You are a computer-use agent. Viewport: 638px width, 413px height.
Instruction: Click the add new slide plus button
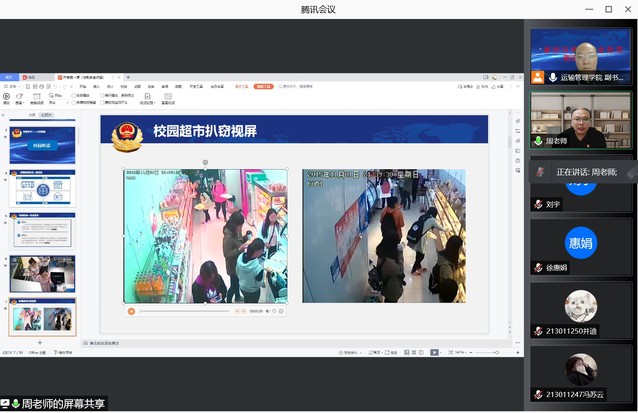coord(40,343)
